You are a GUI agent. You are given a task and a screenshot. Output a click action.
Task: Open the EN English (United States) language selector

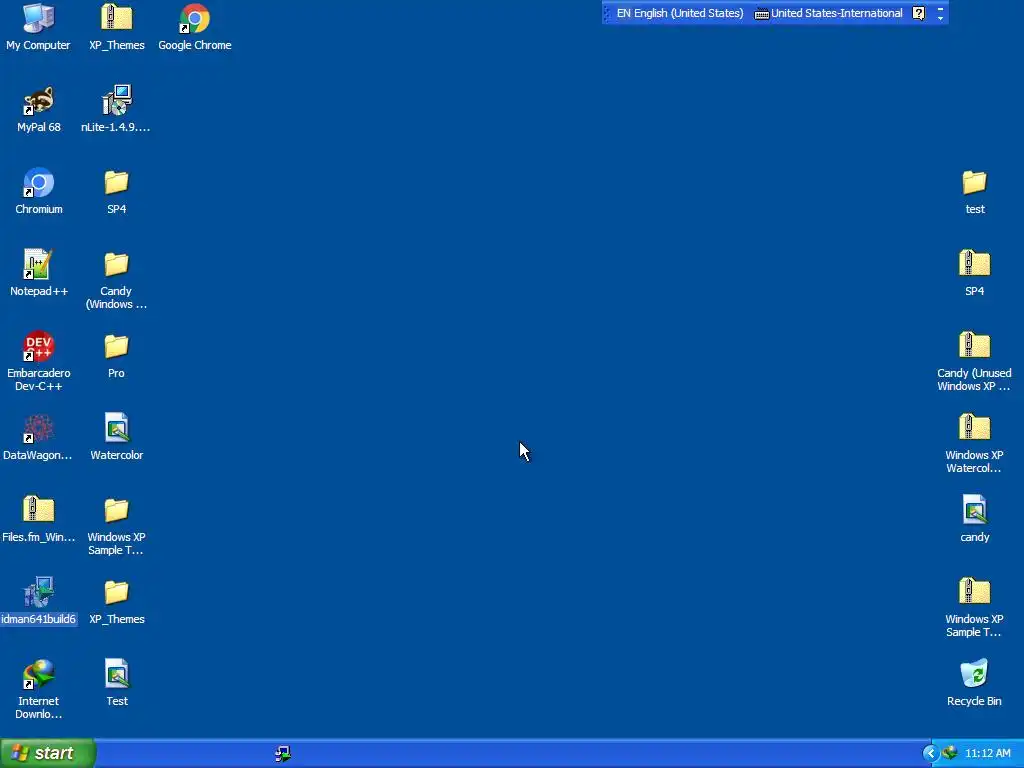(679, 13)
